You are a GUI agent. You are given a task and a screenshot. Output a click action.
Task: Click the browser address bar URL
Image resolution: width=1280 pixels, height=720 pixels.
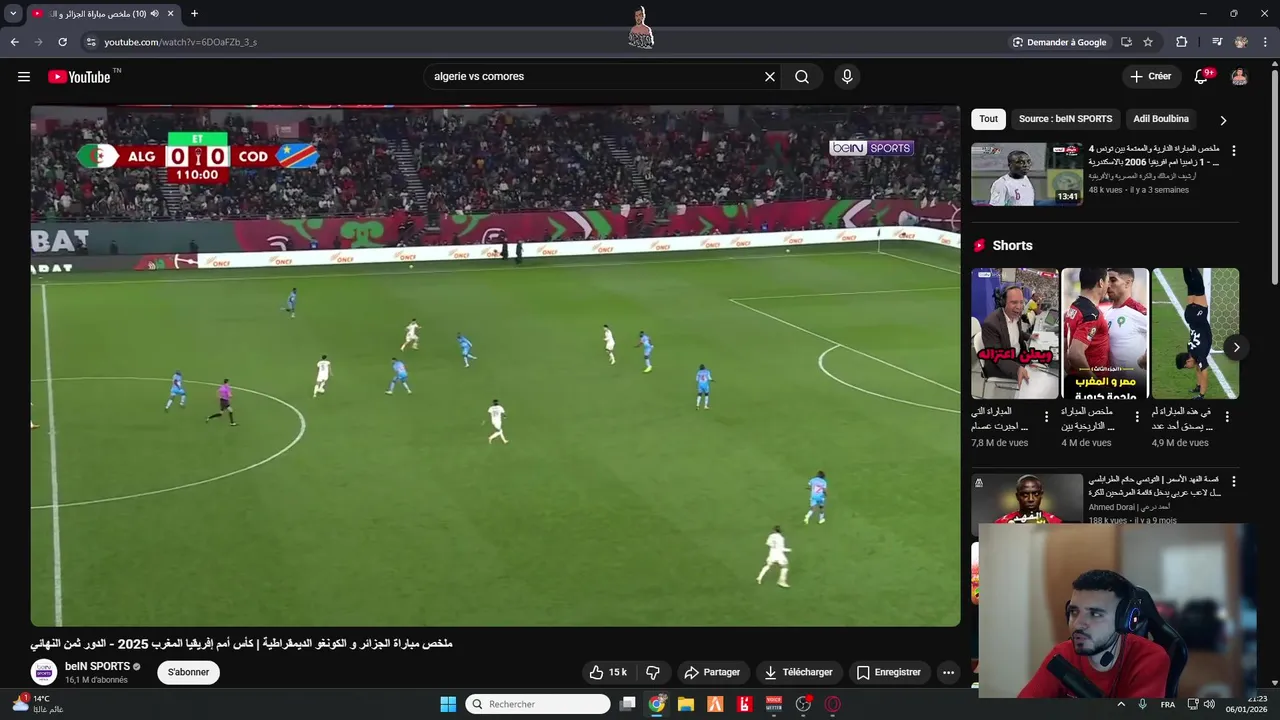tap(180, 42)
